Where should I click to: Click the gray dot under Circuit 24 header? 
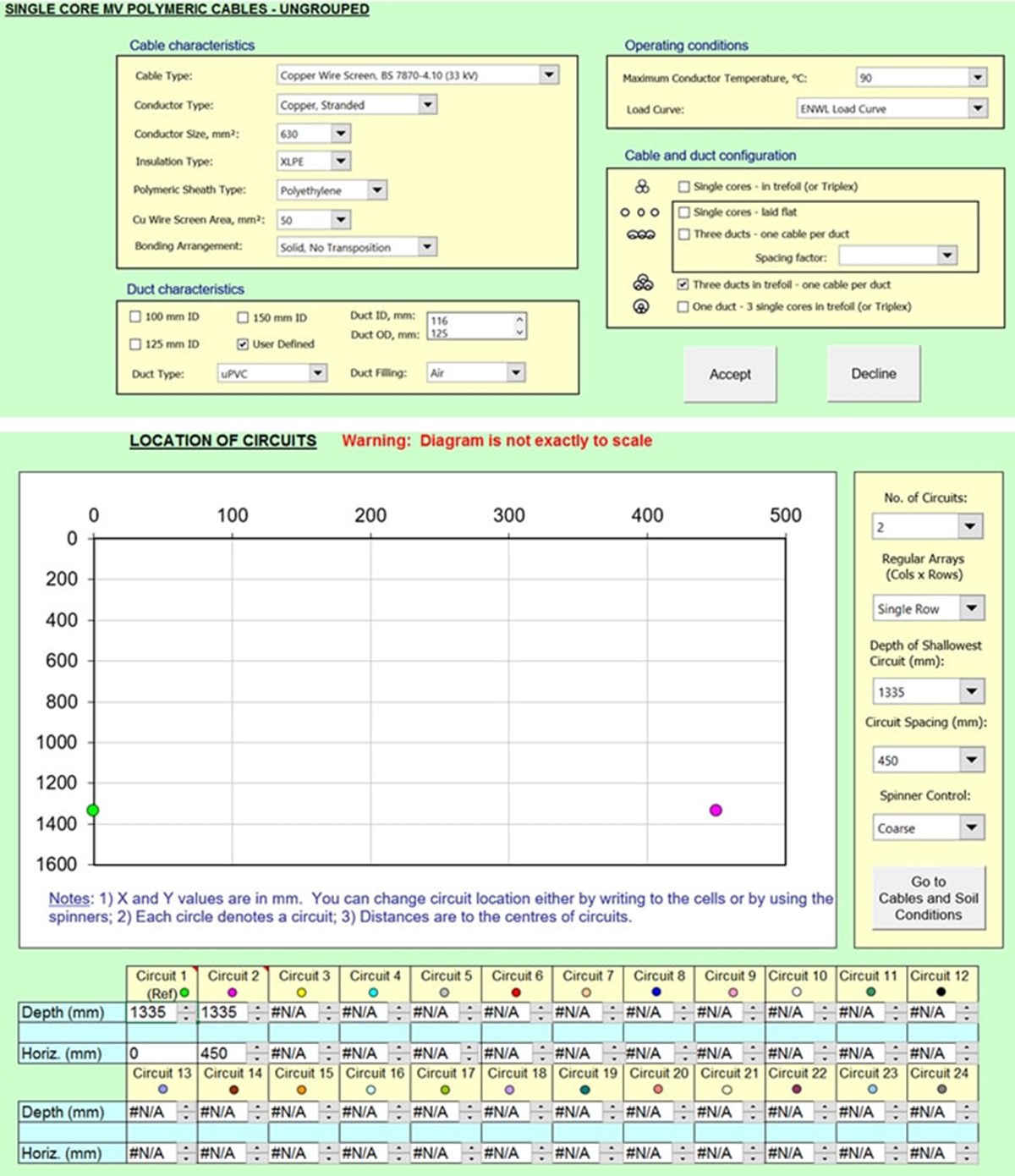point(941,1090)
